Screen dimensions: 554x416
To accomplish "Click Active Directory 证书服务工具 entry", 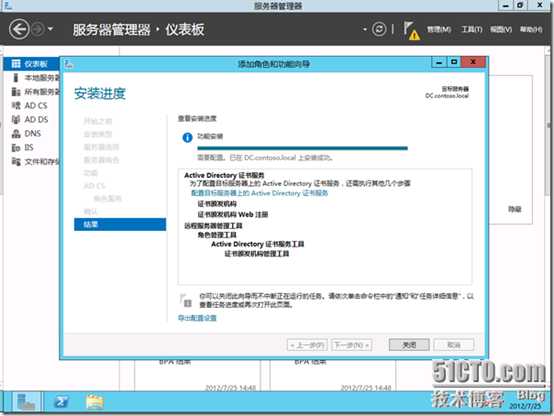I will [258, 244].
